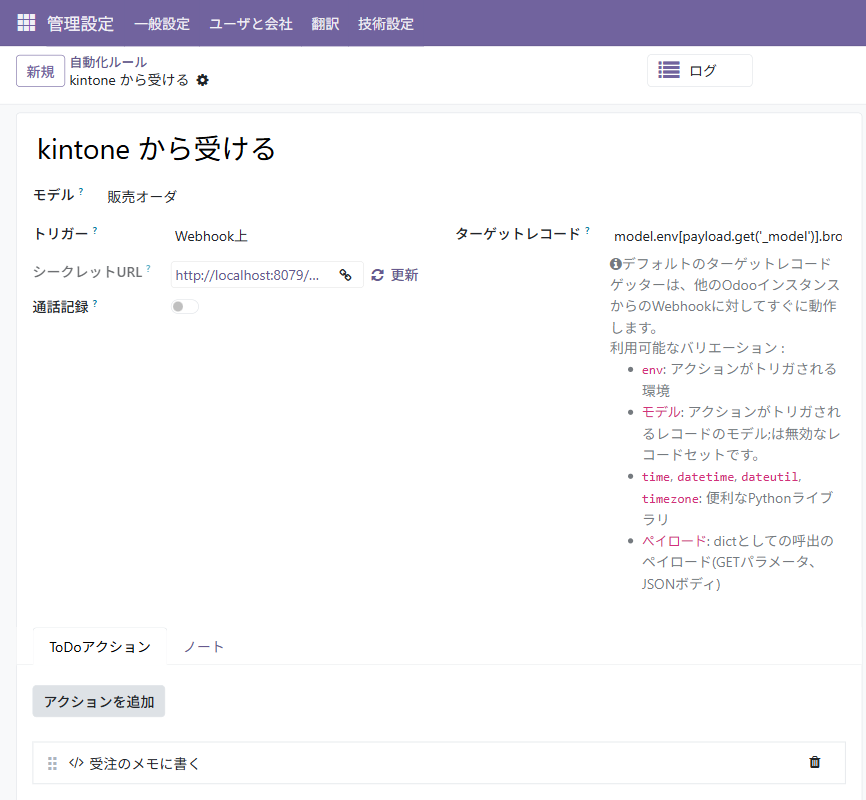
Task: Click the gear icon beside kintone から受ける
Action: [203, 81]
